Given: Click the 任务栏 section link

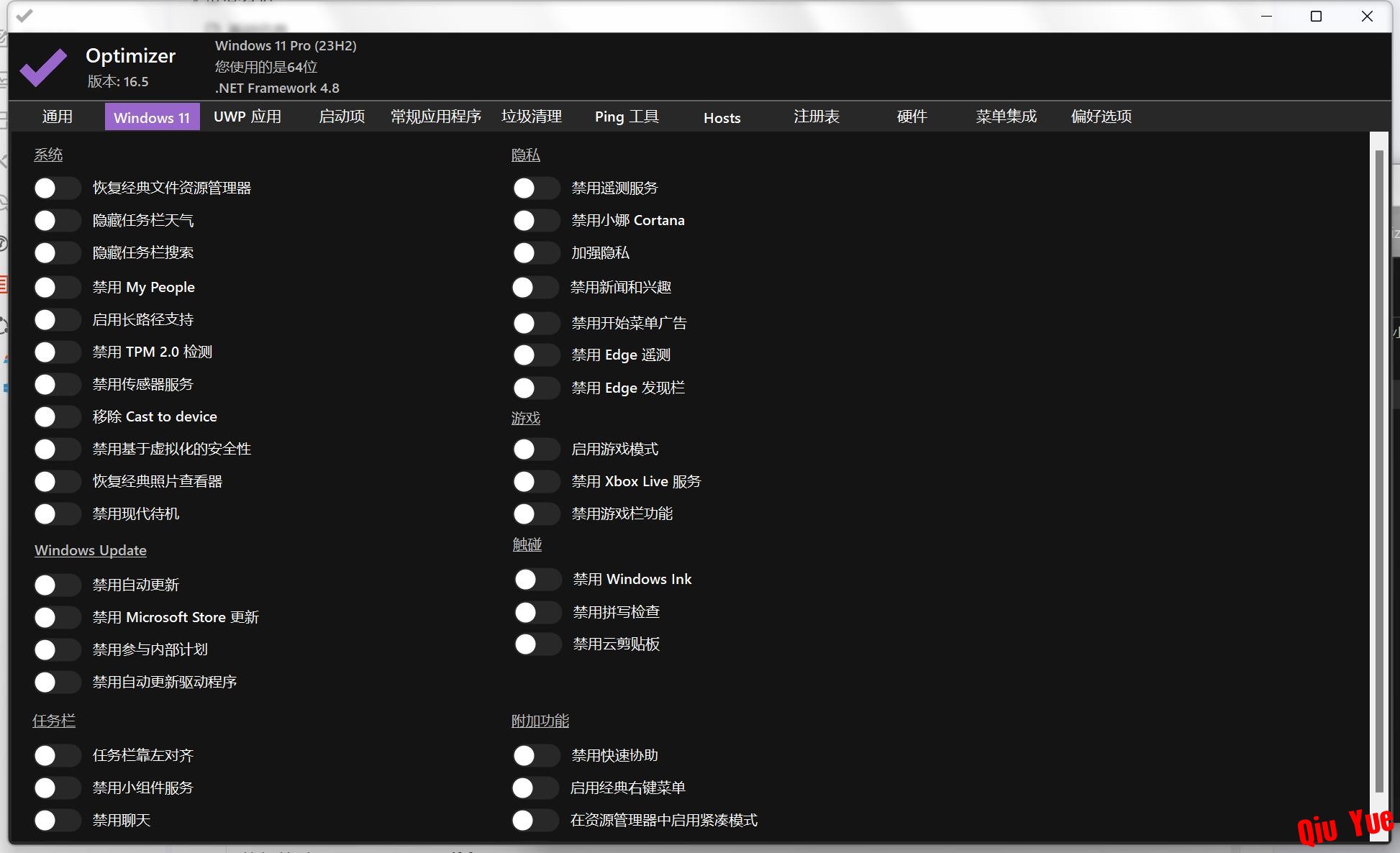Looking at the screenshot, I should coord(54,721).
